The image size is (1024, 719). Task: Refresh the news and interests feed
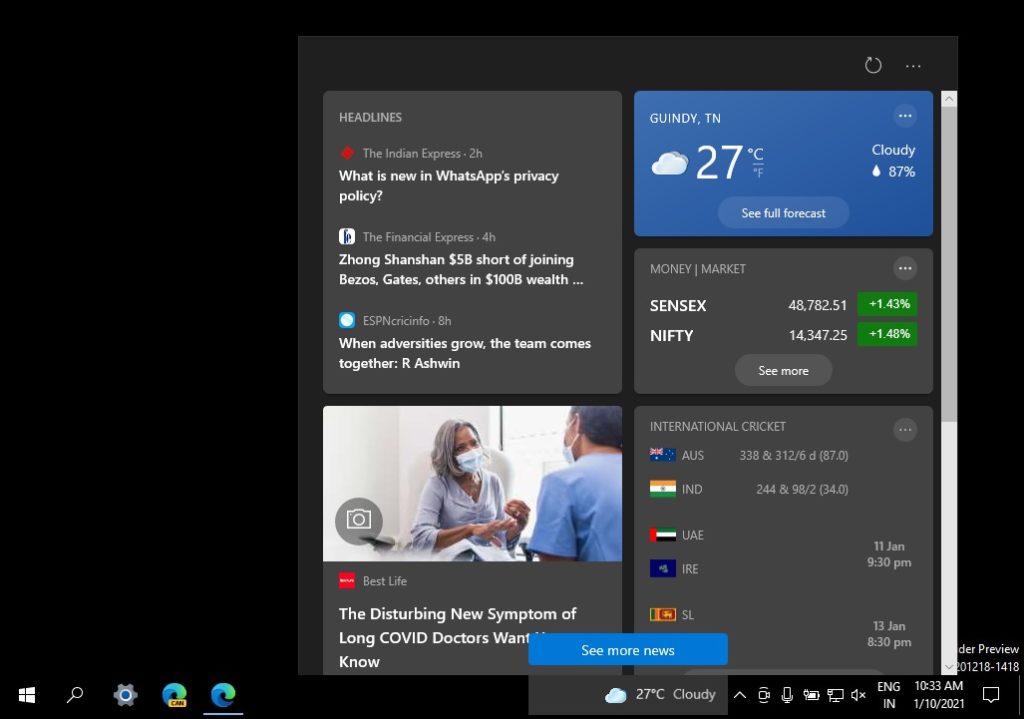click(x=873, y=64)
